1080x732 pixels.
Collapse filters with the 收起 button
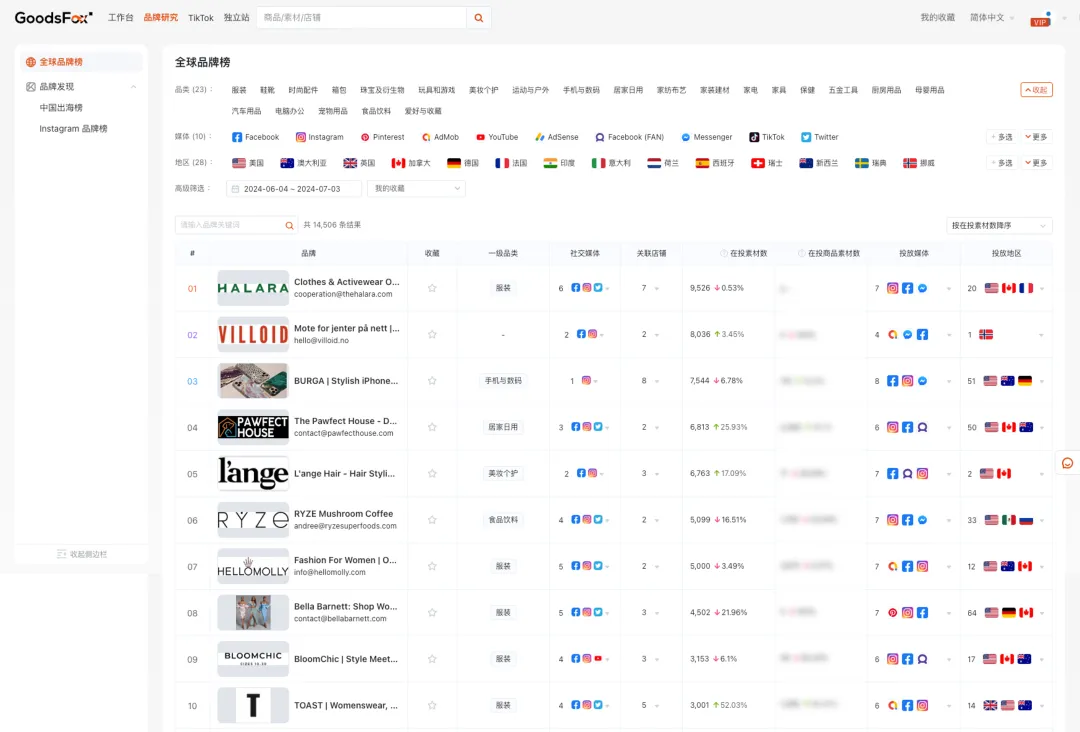coord(1036,90)
